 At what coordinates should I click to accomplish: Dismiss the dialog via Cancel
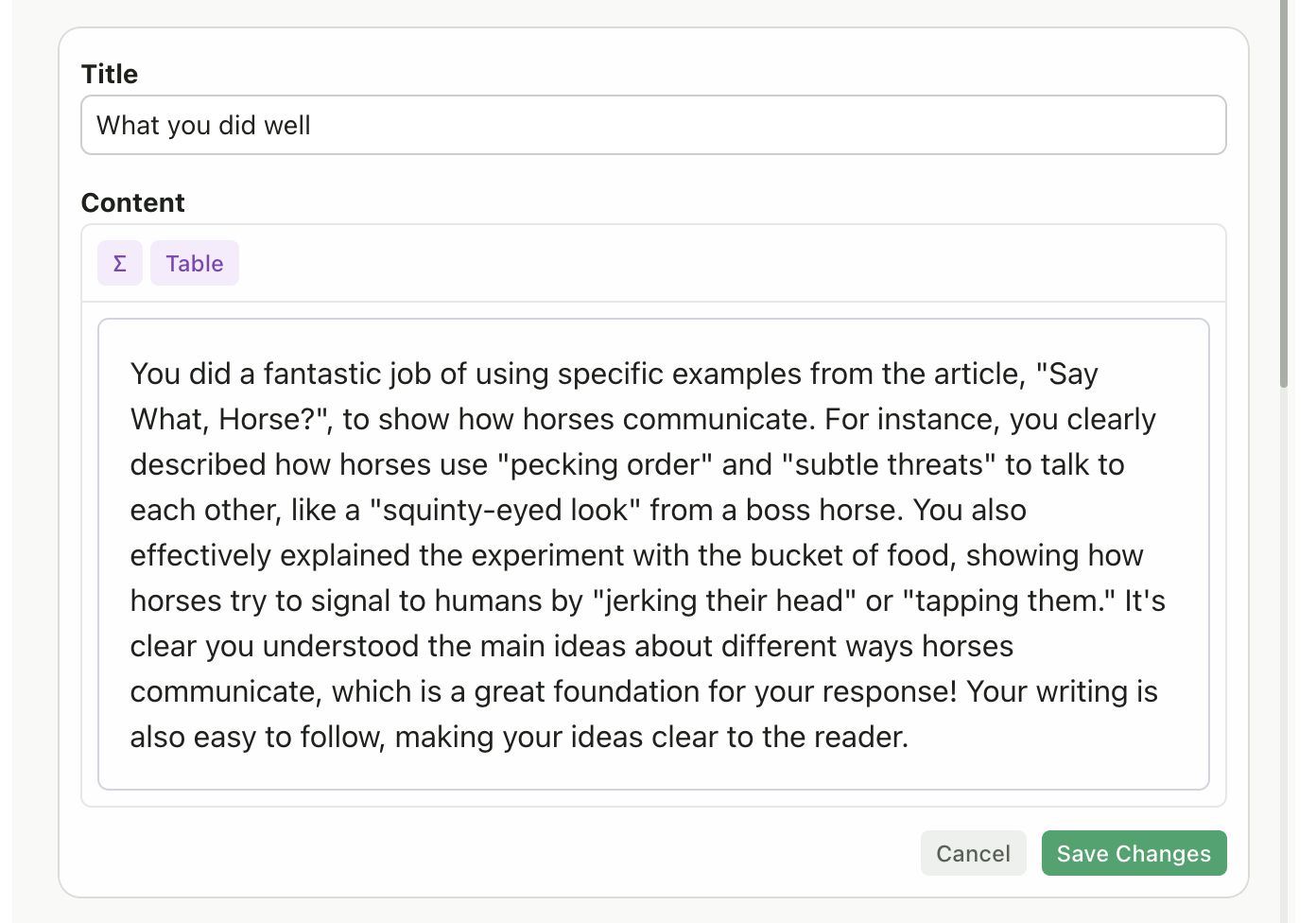[x=973, y=853]
